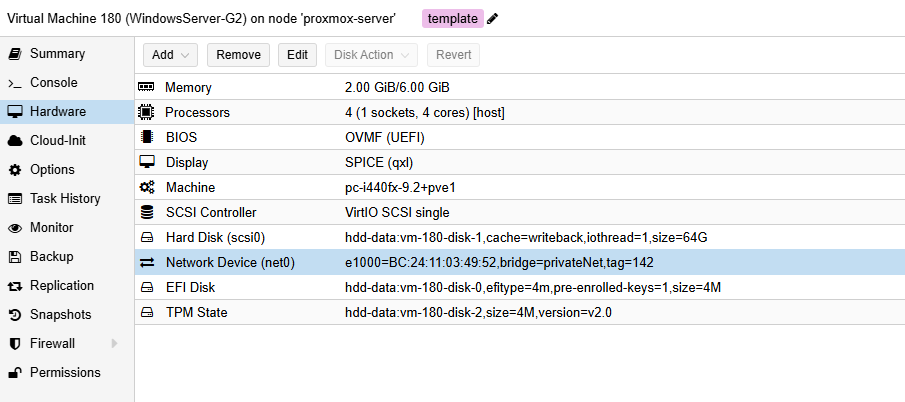This screenshot has width=905, height=402.
Task: Open the Backup section
Action: (53, 257)
